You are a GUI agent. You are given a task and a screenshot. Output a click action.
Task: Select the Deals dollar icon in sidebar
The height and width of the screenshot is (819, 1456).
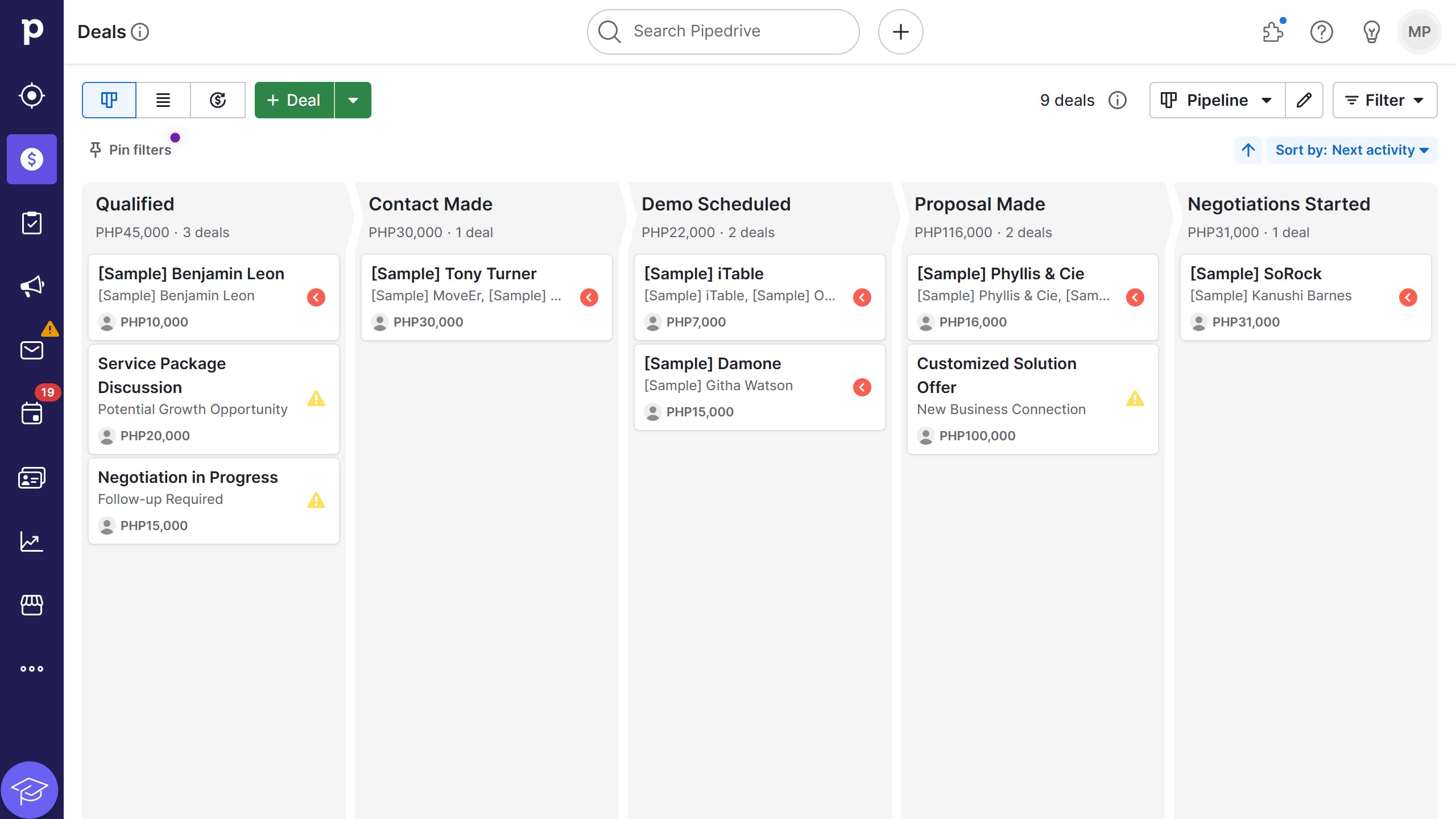[32, 159]
